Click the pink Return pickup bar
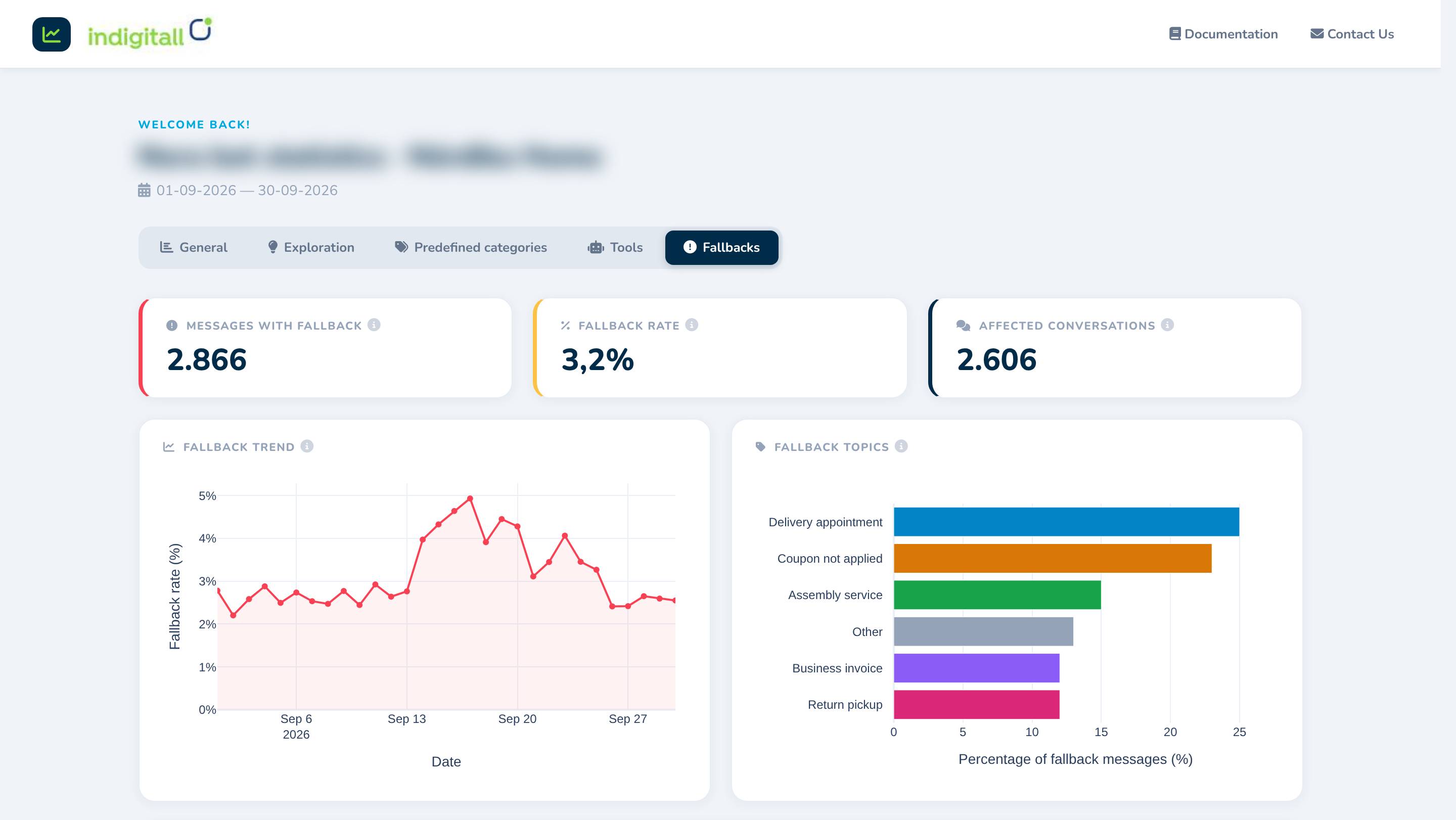Viewport: 1456px width, 820px height. [x=977, y=705]
